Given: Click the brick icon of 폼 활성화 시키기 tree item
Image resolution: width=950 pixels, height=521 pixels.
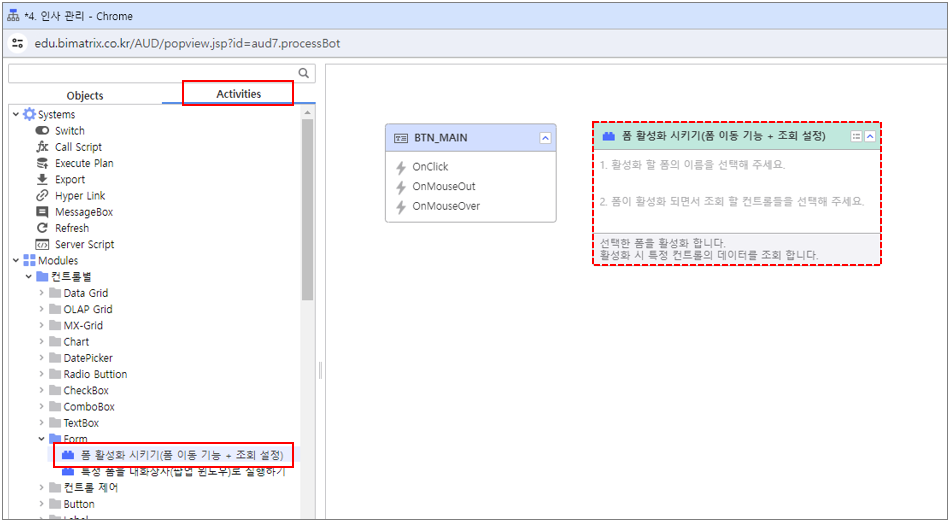Looking at the screenshot, I should 68,455.
